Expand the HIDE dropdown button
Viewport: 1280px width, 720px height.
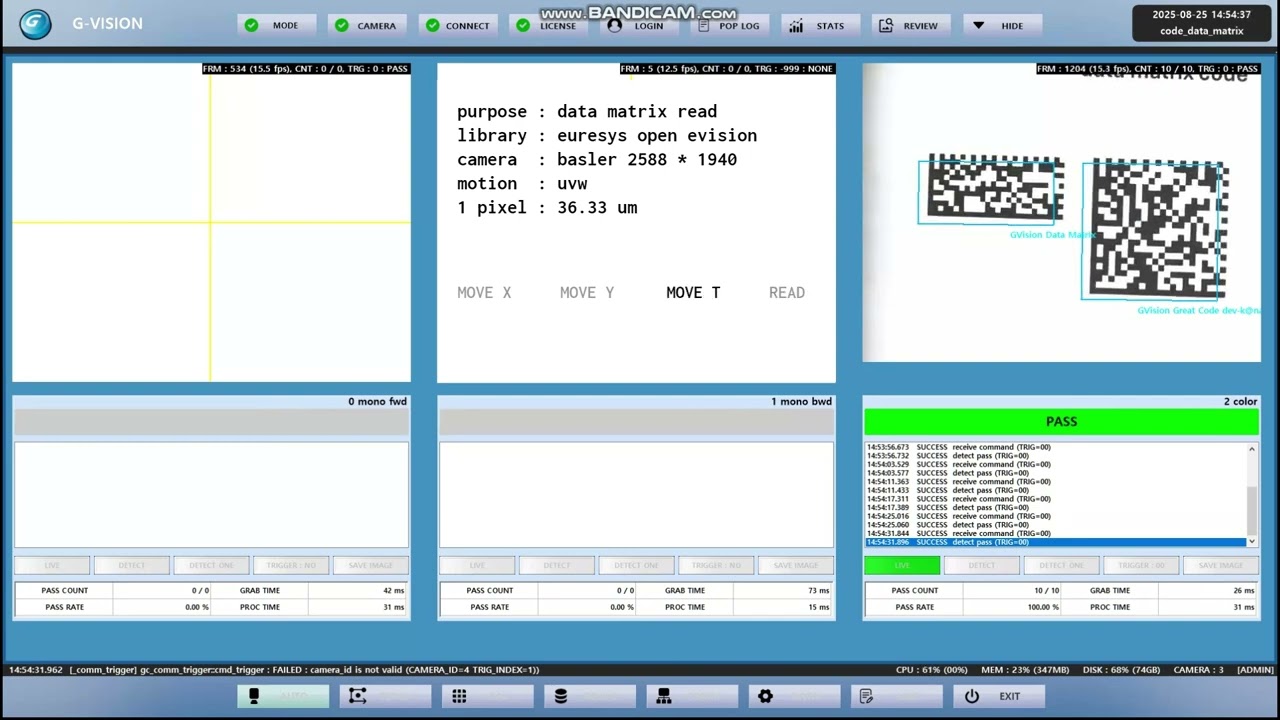click(x=1002, y=25)
